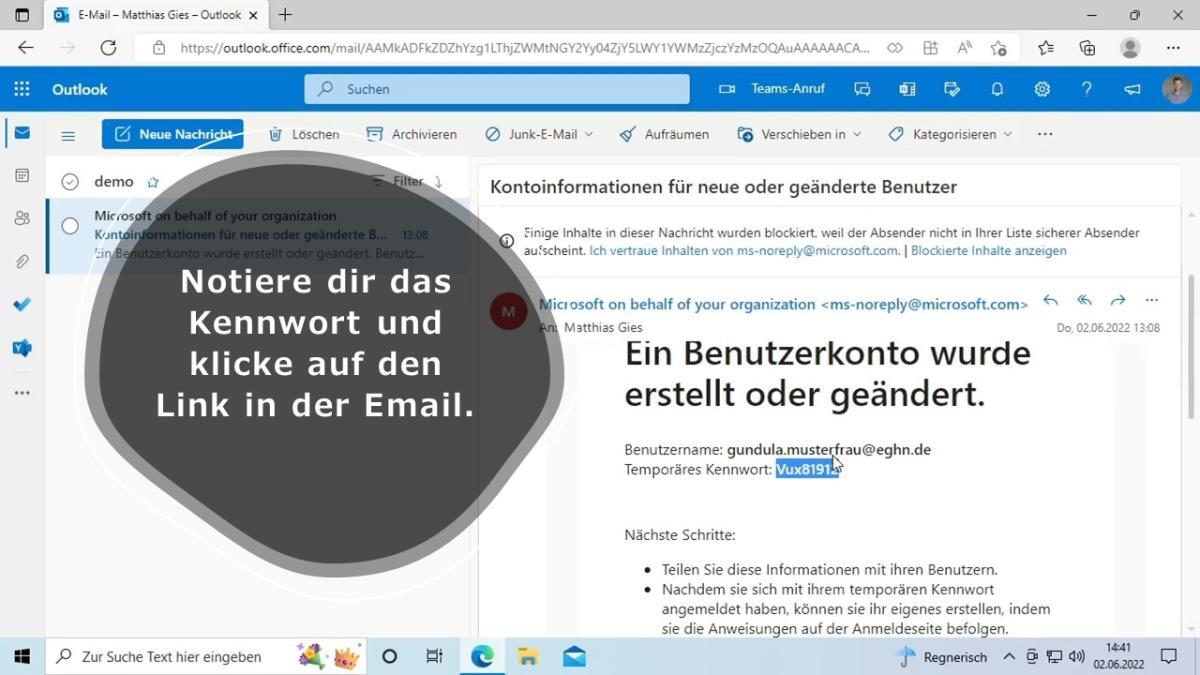
Task: Open the Outlook app launcher grid
Action: pos(22,89)
